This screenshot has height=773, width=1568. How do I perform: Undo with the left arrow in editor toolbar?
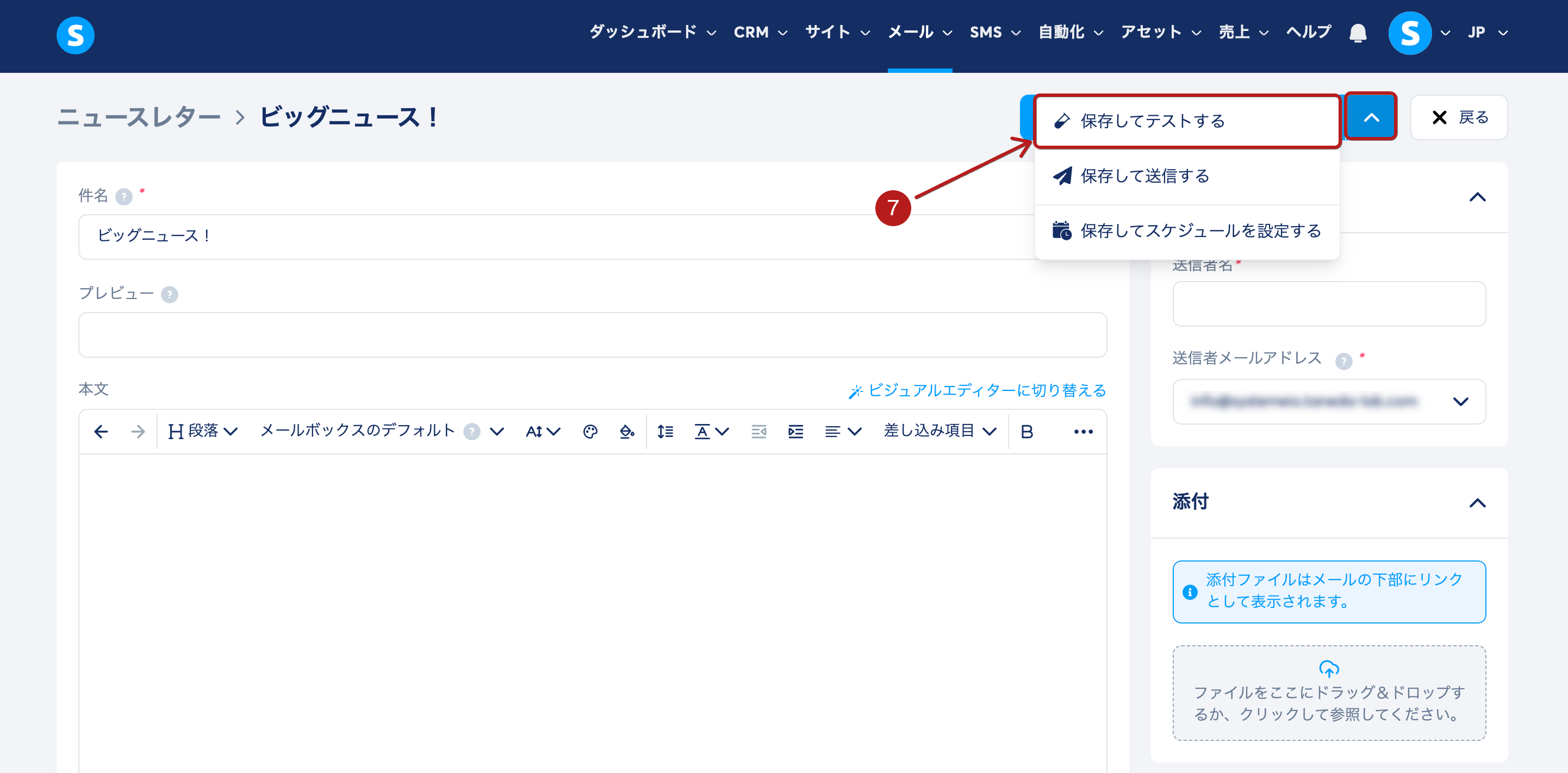click(101, 432)
